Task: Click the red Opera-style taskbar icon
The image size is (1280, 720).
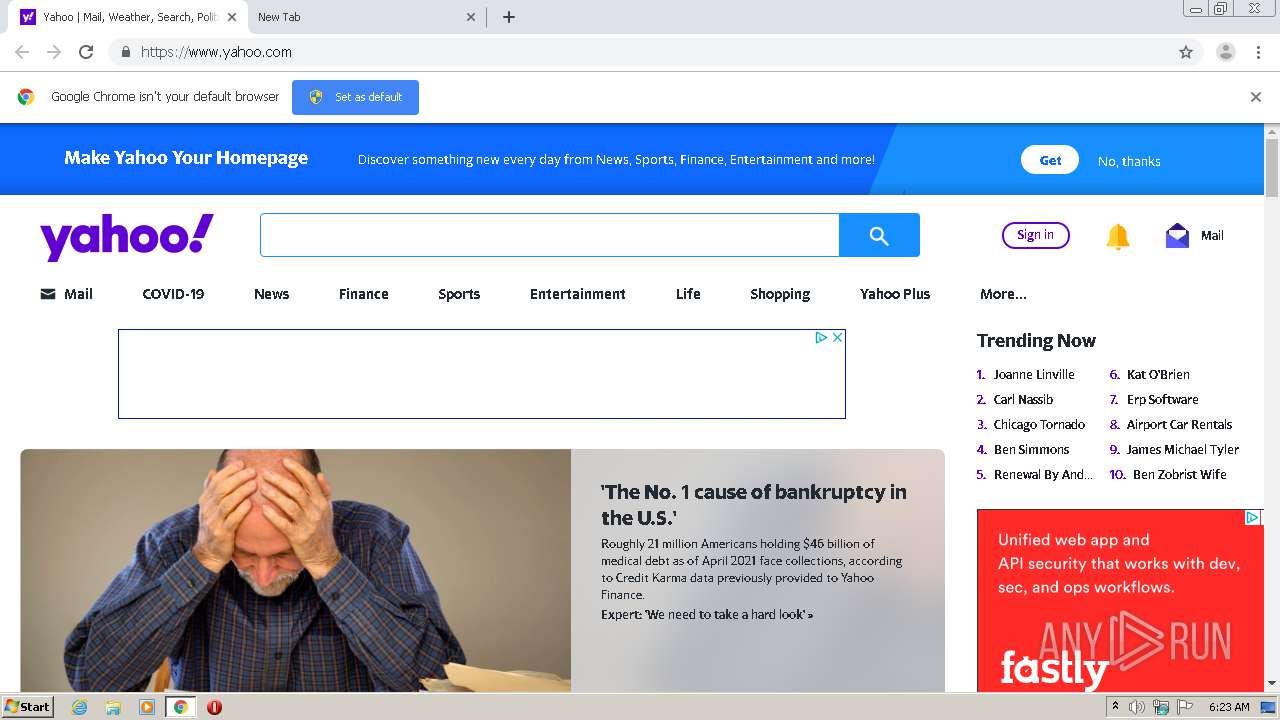Action: tap(214, 707)
